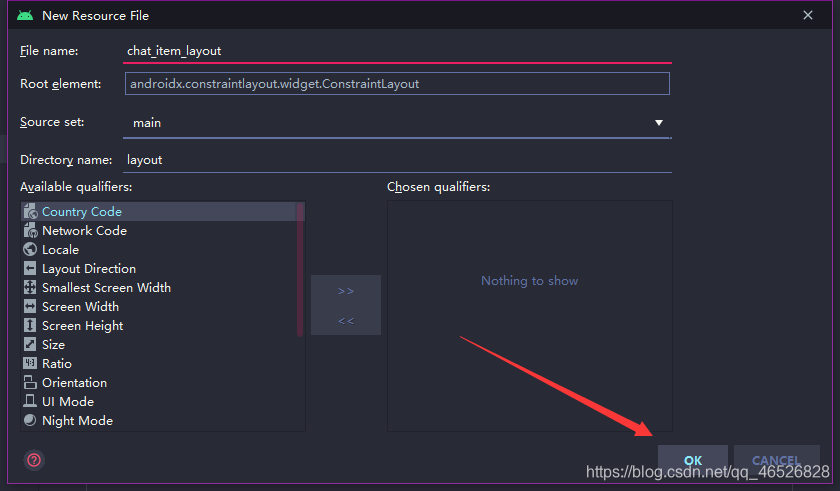Open help with the question mark icon
The image size is (840, 491).
click(34, 460)
